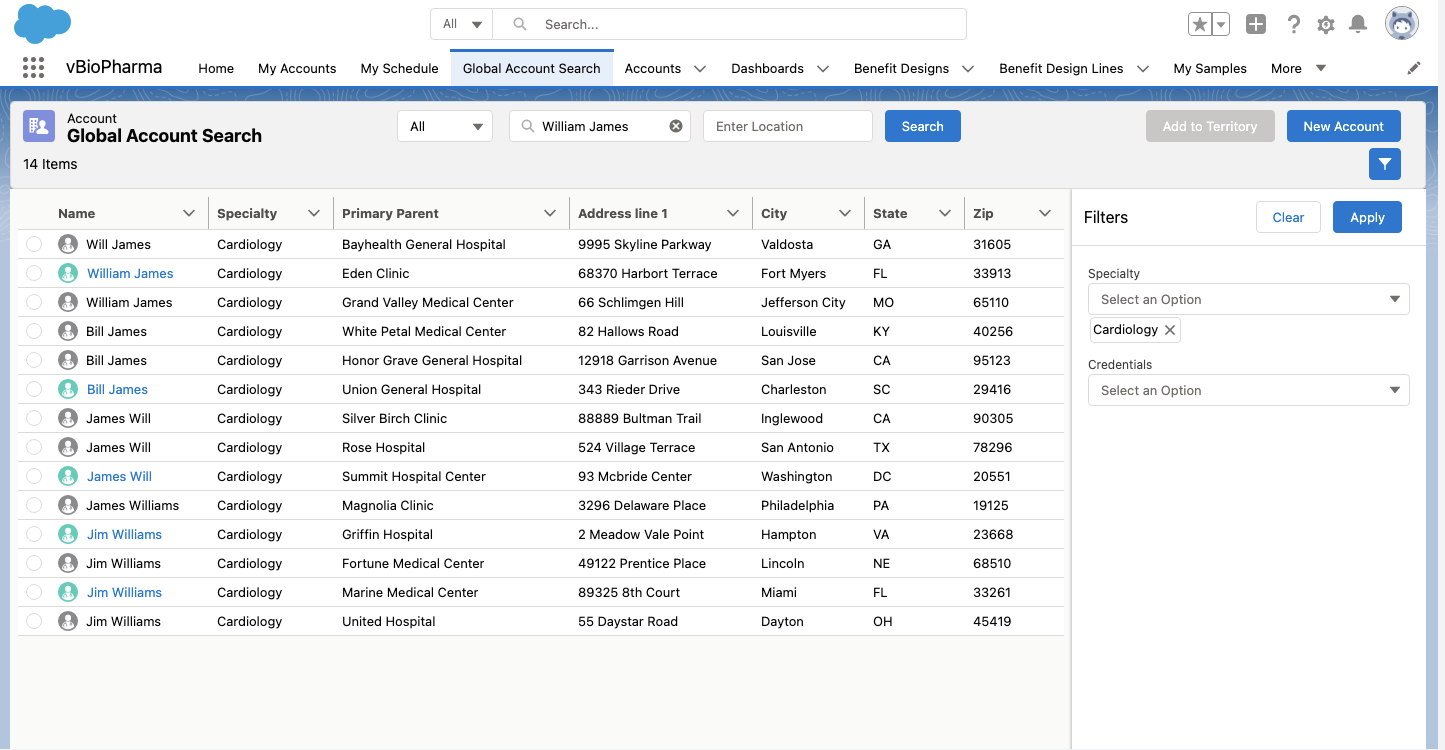Screen dimensions: 1445x750
Task: Open the Credentials filter dropdown
Action: pyautogui.click(x=1248, y=390)
